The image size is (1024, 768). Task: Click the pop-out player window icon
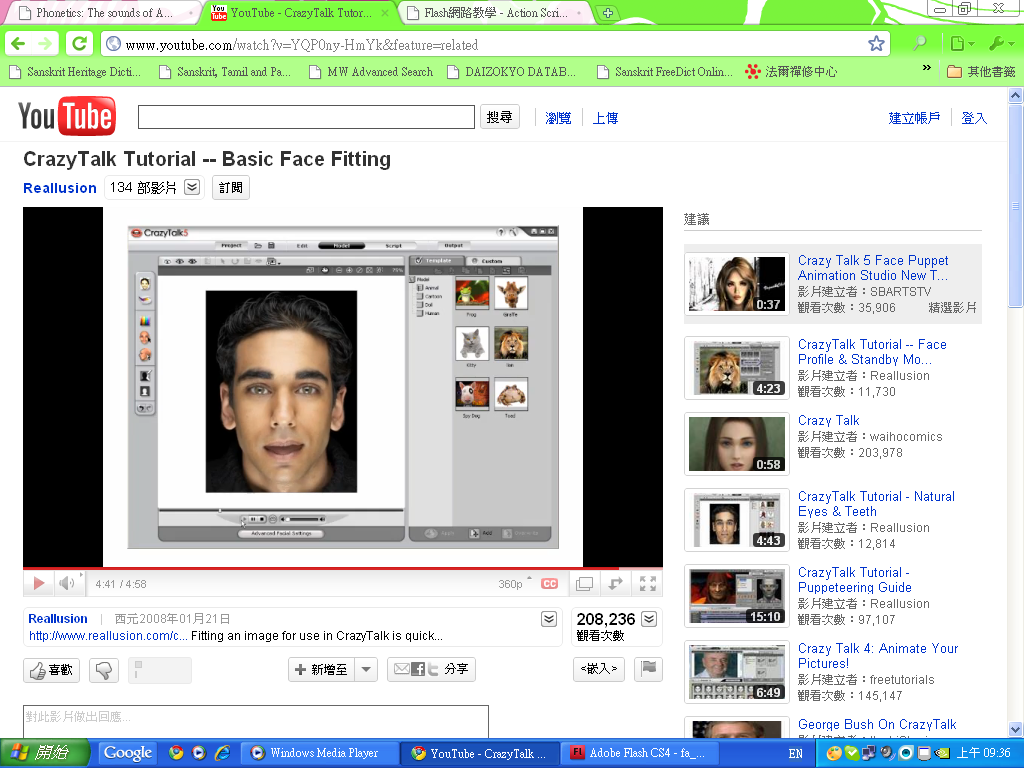click(x=585, y=583)
